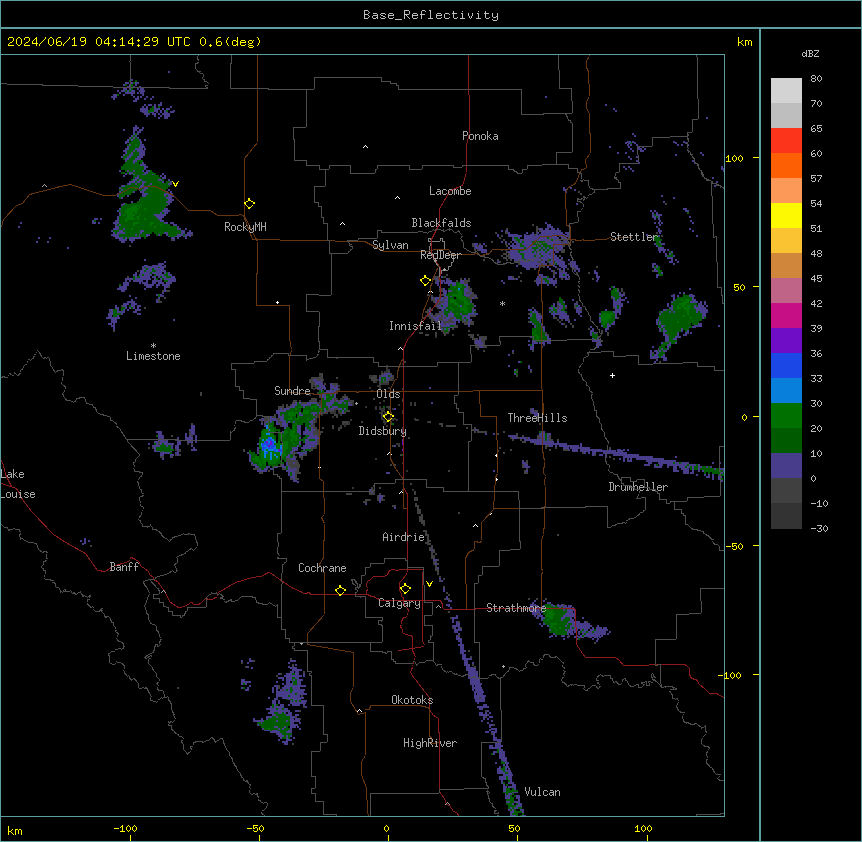The image size is (862, 842).
Task: Pick the violet 39–36 dBZ legend swatch
Action: [x=786, y=341]
